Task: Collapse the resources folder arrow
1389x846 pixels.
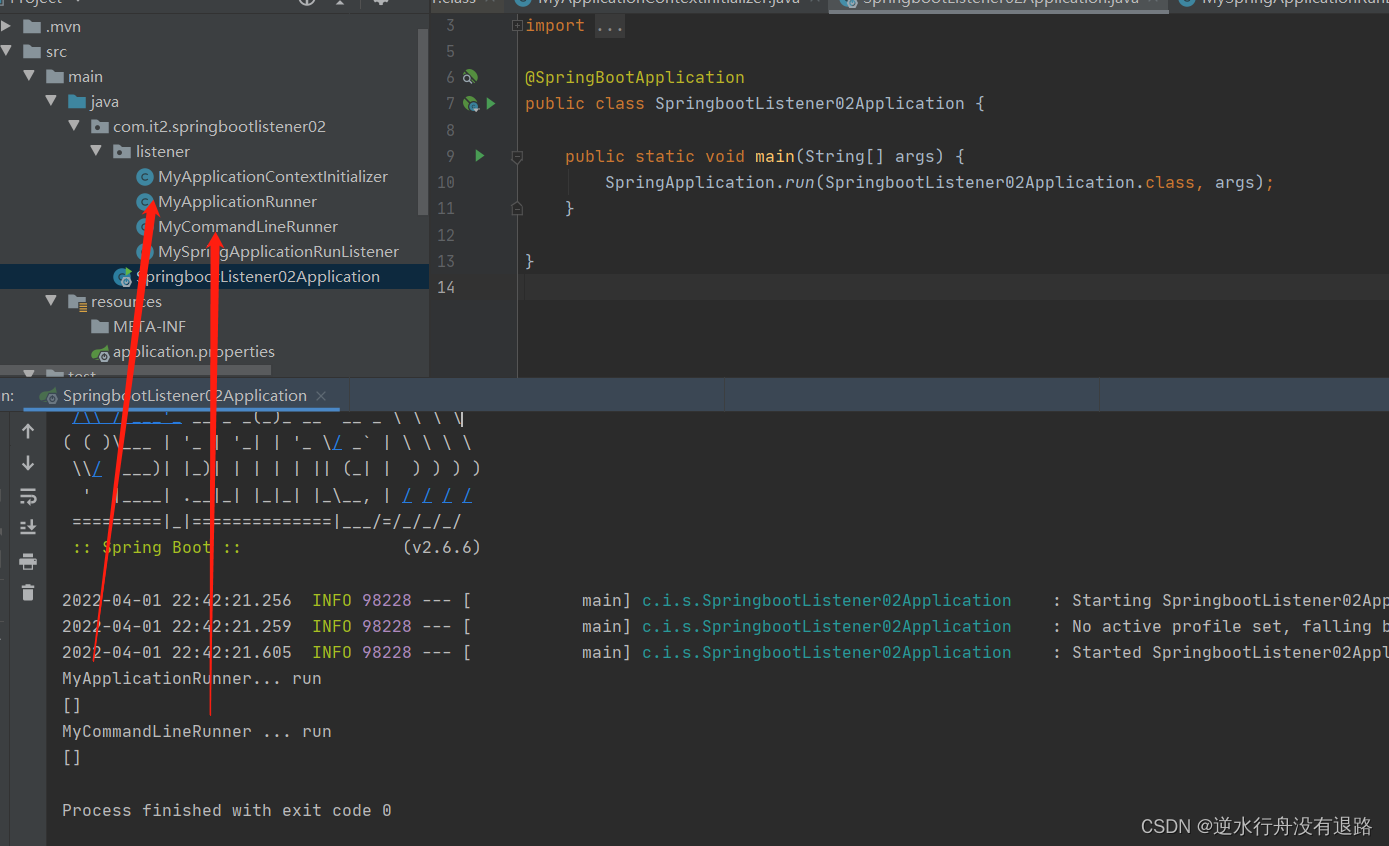Action: pos(51,301)
